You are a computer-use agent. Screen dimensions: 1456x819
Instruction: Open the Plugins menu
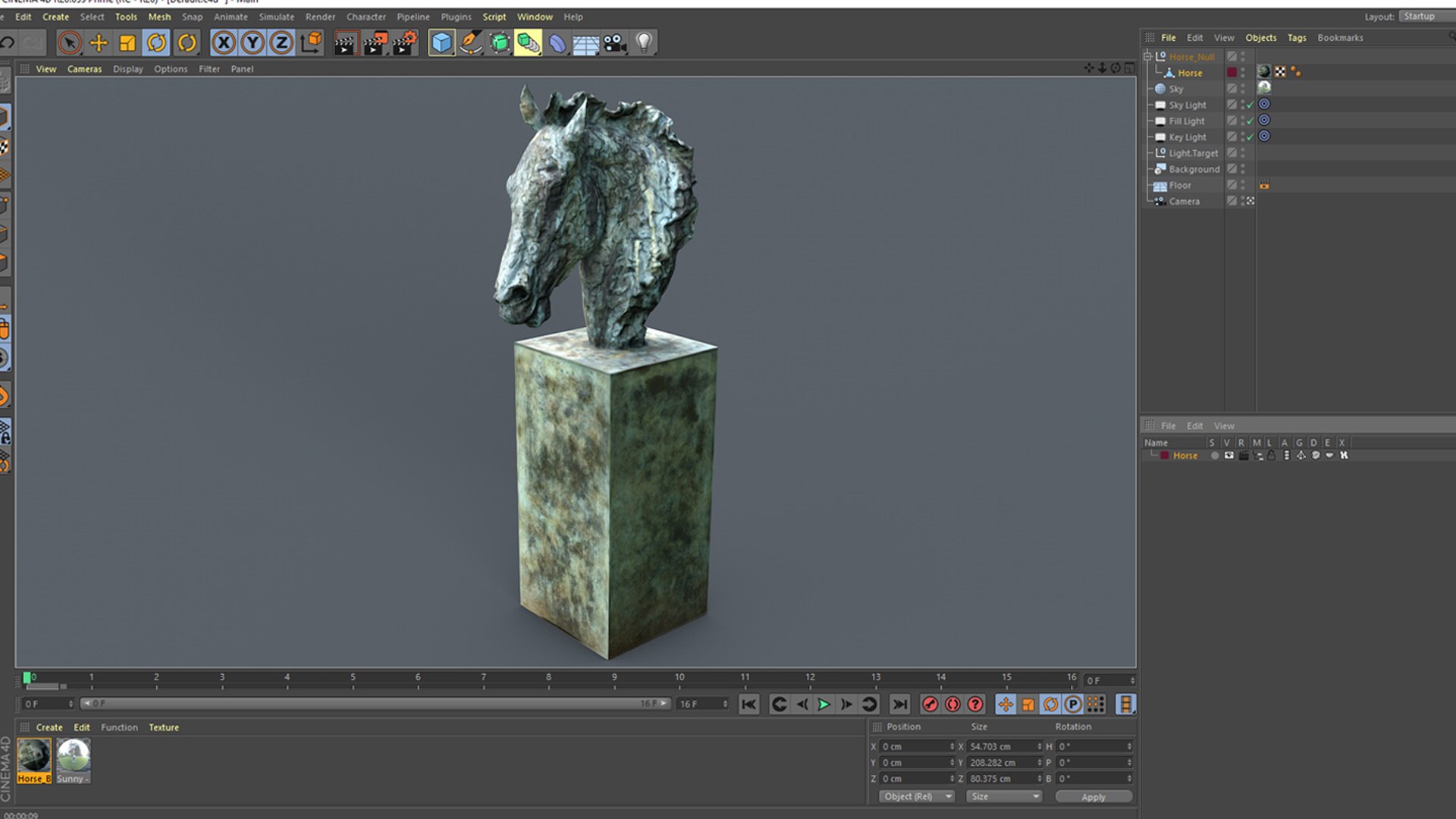tap(456, 17)
